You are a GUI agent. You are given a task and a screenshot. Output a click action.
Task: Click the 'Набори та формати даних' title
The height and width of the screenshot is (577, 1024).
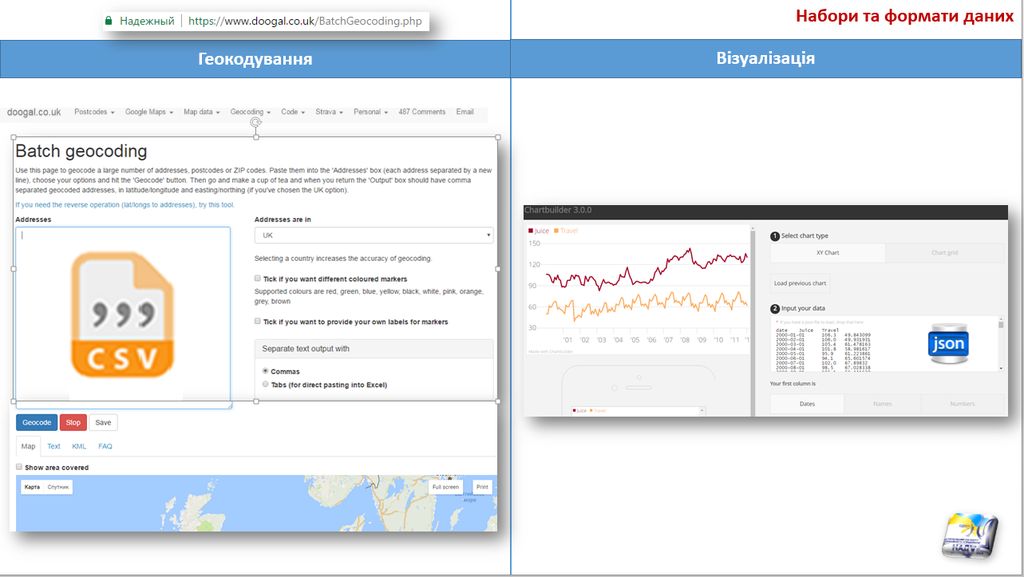click(x=904, y=16)
